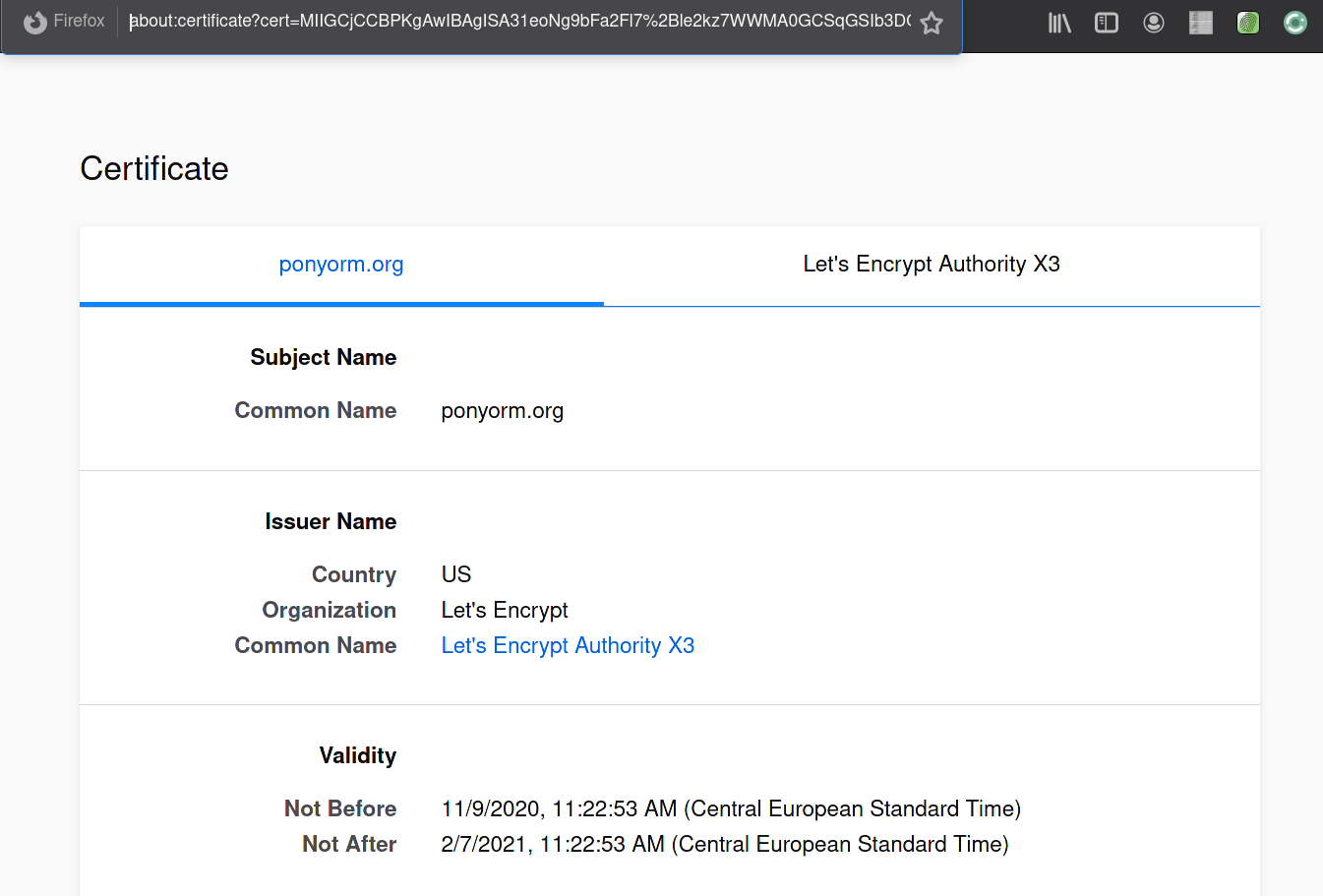
Task: Switch to the Let's Encrypt Authority X3 tab
Action: tap(932, 265)
